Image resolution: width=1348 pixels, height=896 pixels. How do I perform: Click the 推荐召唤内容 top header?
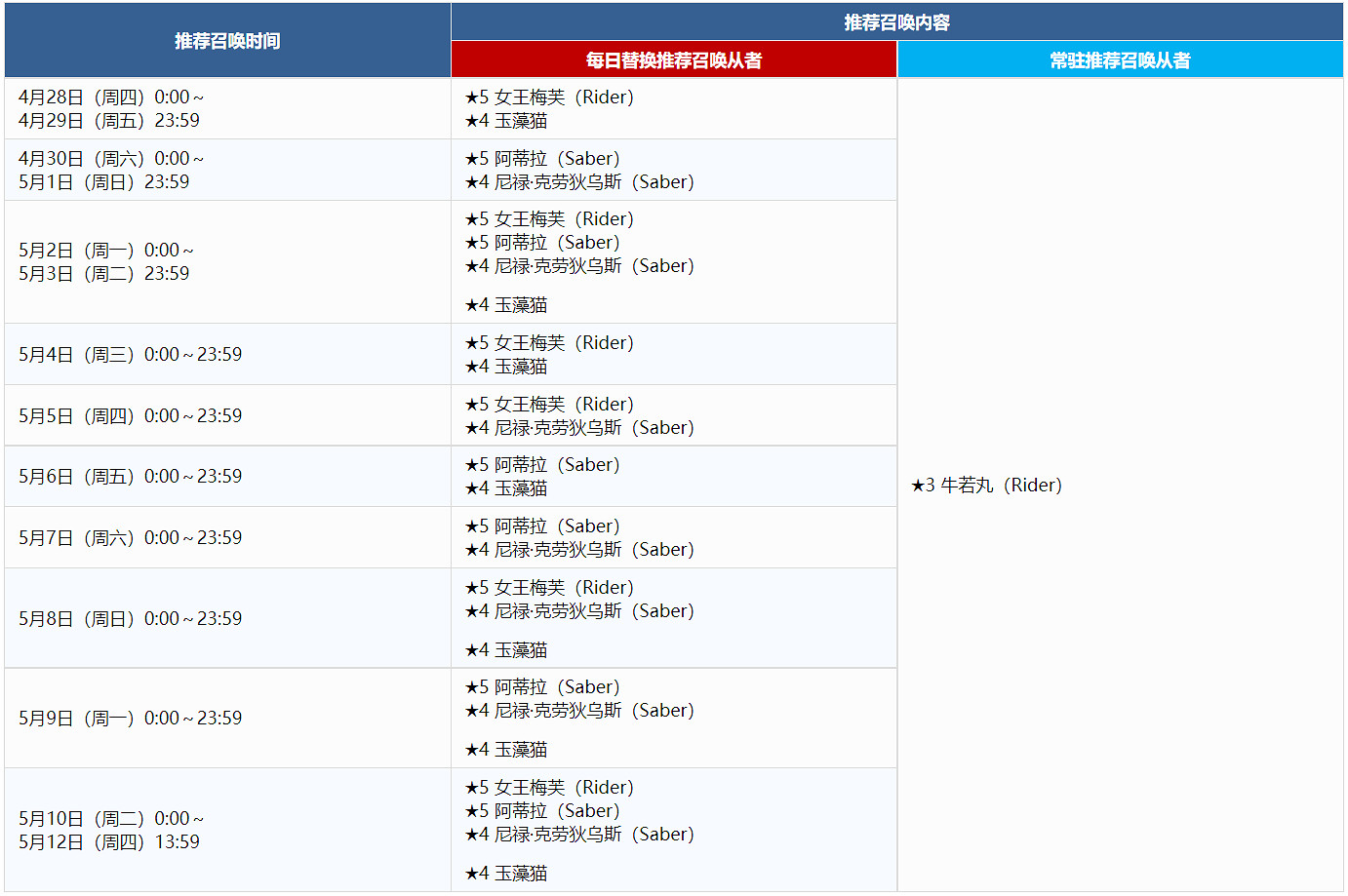(x=896, y=22)
